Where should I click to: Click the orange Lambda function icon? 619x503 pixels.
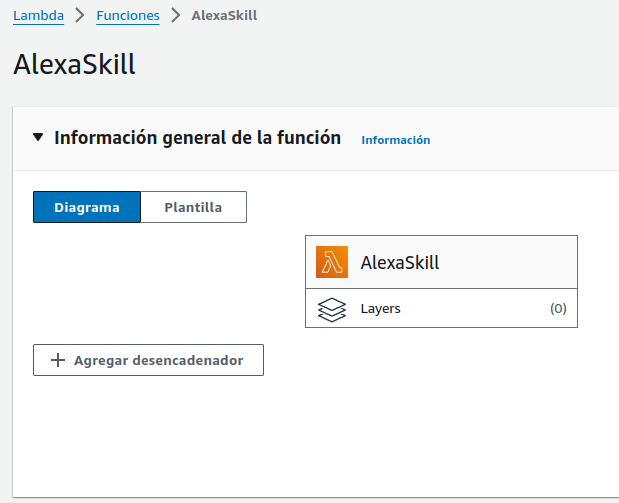pyautogui.click(x=332, y=262)
